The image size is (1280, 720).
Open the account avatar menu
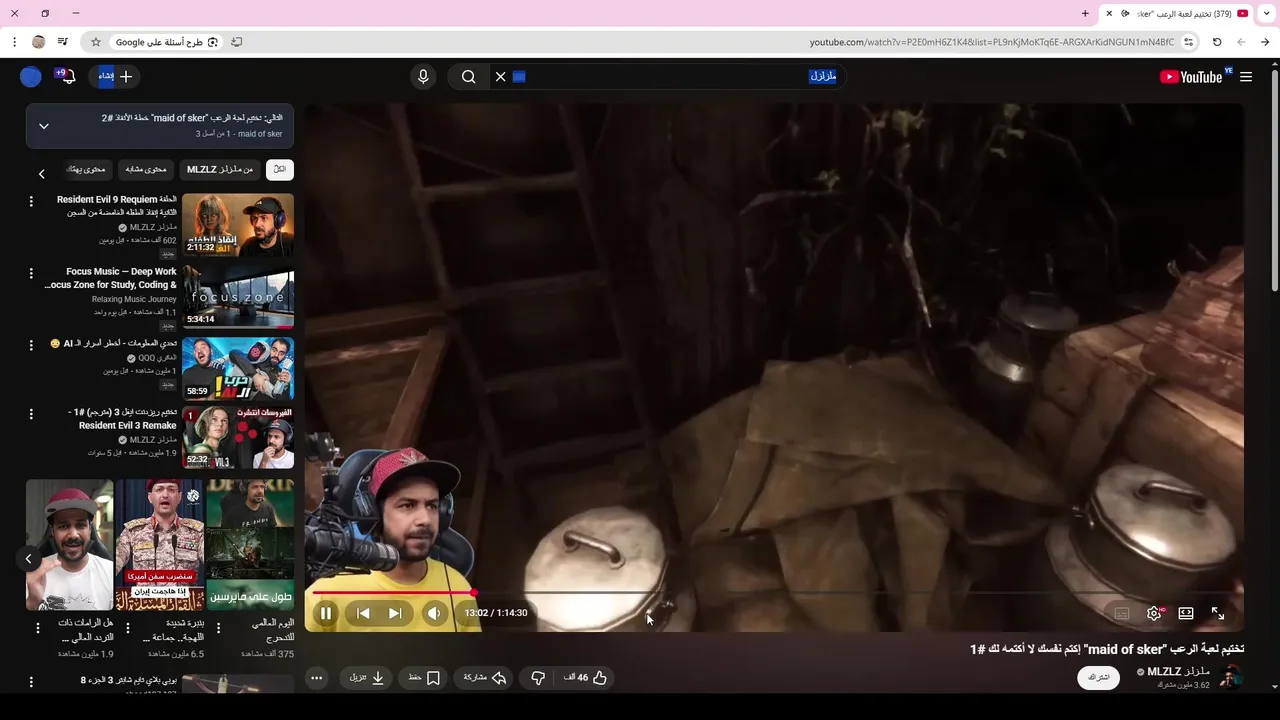point(31,76)
